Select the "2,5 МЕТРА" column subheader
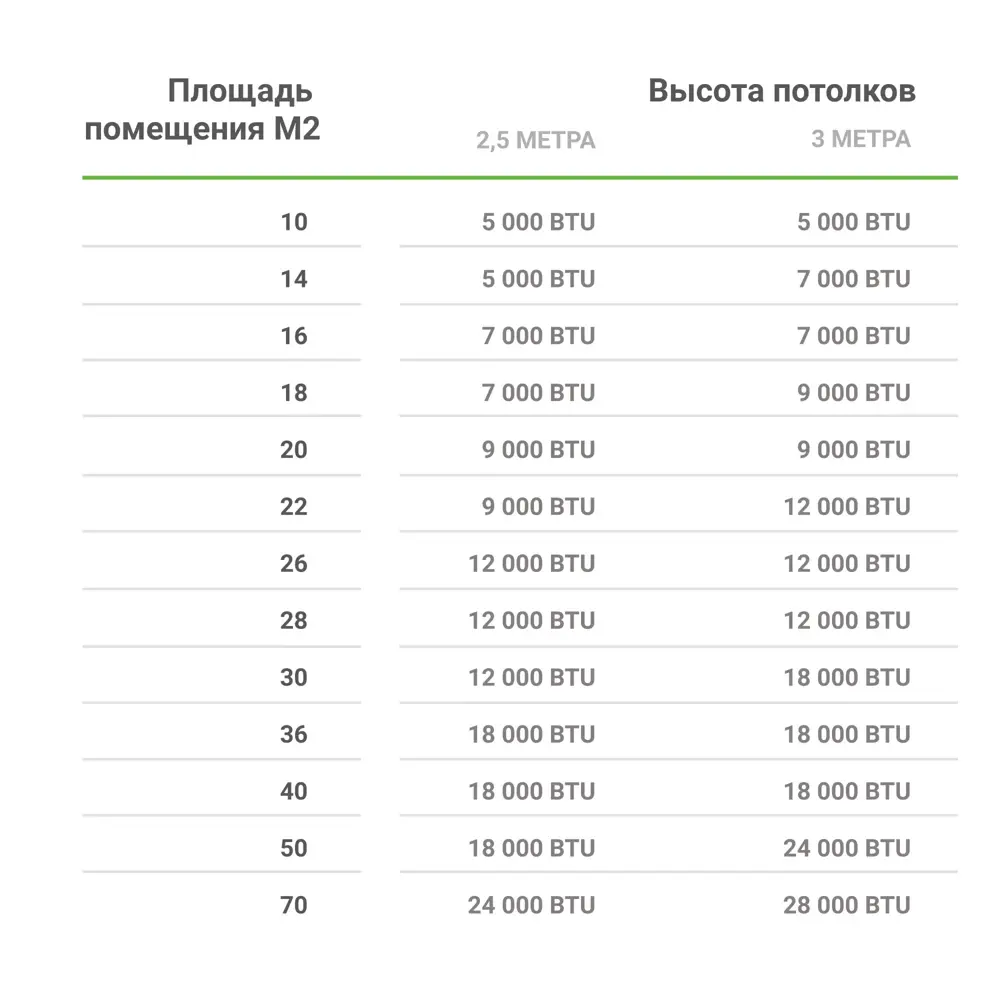The width and height of the screenshot is (1000, 1000). (535, 140)
